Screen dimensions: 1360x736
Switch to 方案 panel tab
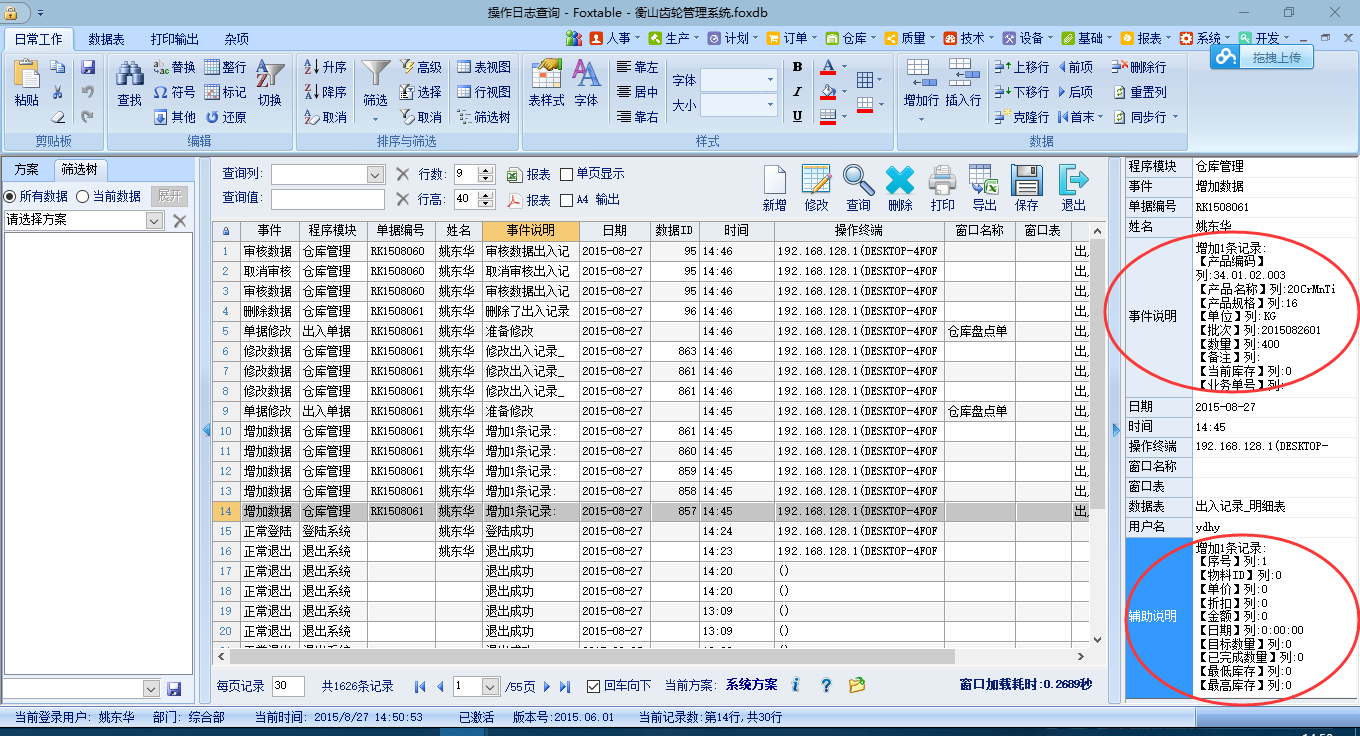point(26,169)
